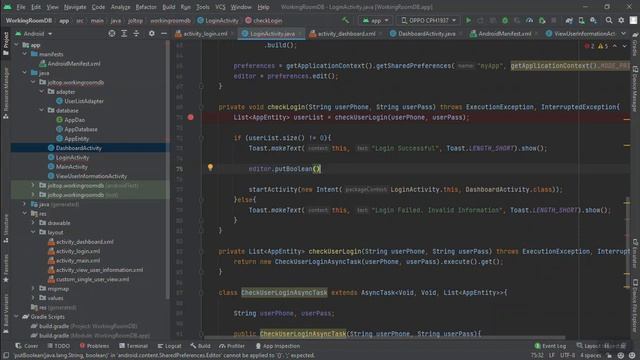The height and width of the screenshot is (360, 640).
Task: Select AppEntity in project tree
Action: [77, 139]
